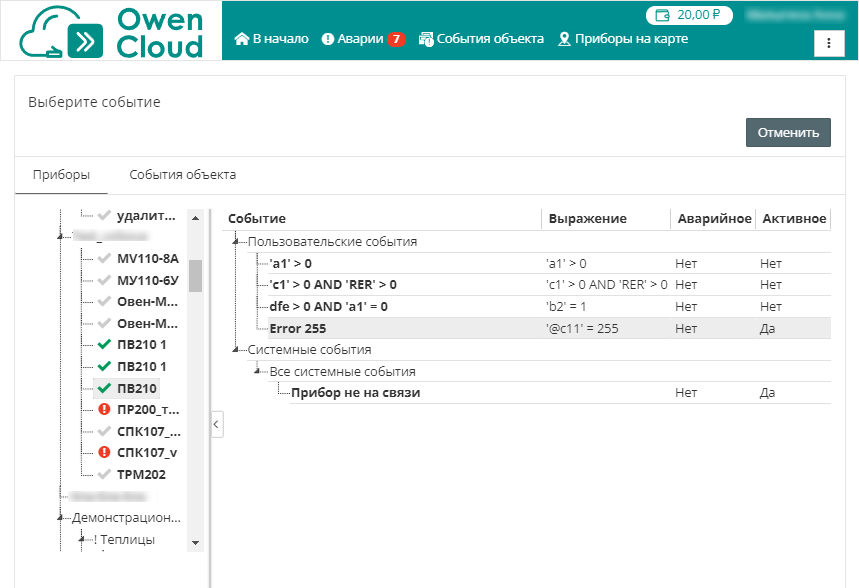
Task: Go to В начало home page
Action: 271,39
